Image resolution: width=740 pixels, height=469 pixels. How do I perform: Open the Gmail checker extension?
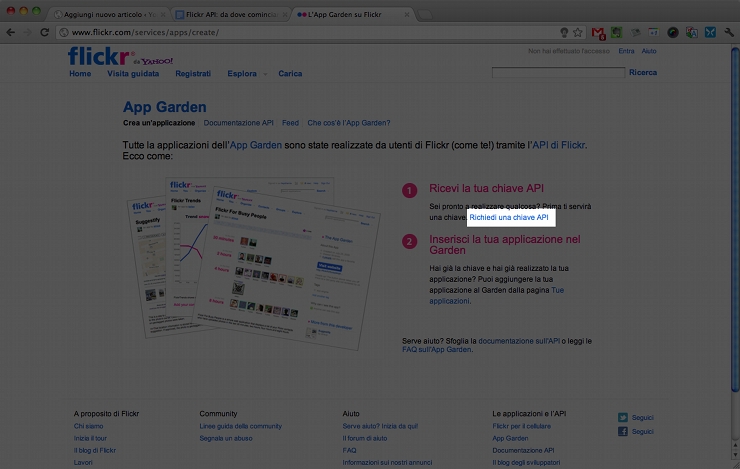point(598,33)
